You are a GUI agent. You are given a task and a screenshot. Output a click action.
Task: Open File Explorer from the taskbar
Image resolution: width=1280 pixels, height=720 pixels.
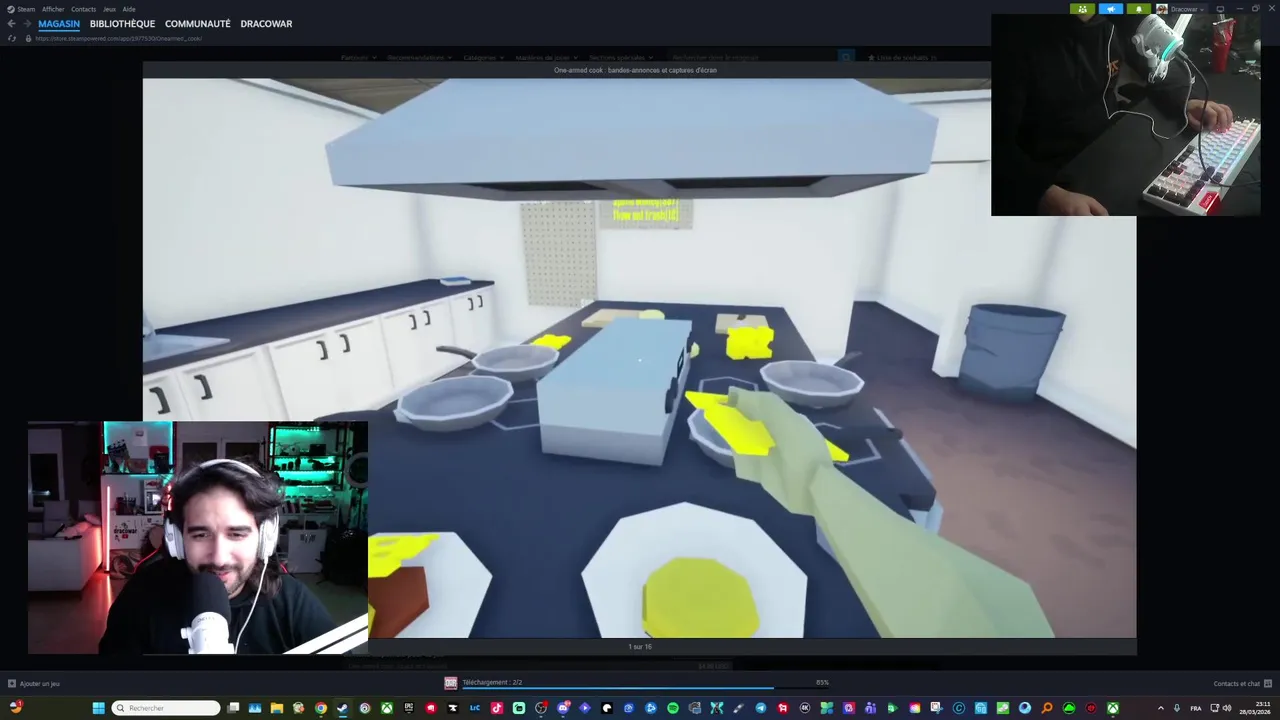point(277,708)
